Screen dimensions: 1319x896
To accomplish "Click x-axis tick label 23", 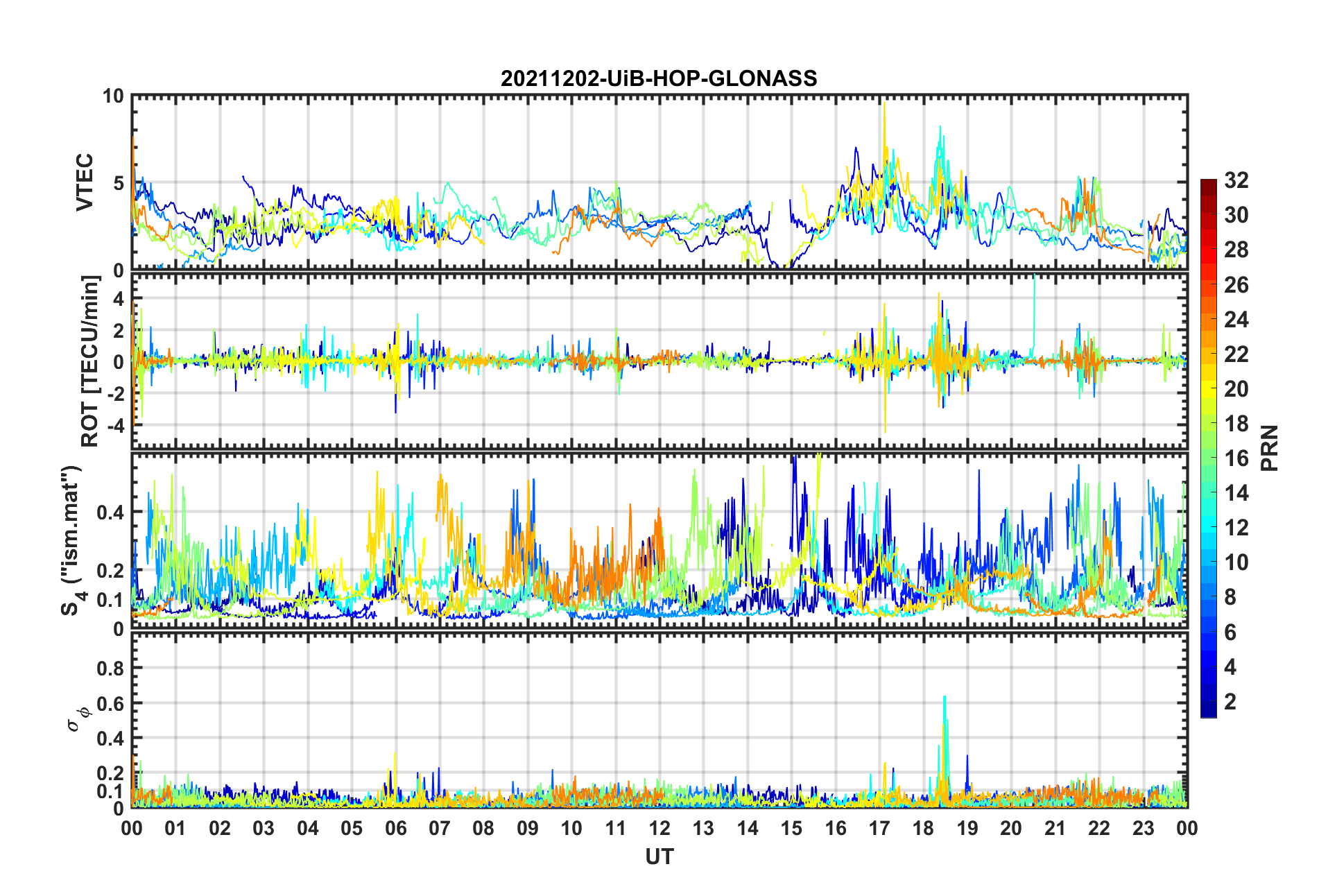I will click(x=1143, y=828).
